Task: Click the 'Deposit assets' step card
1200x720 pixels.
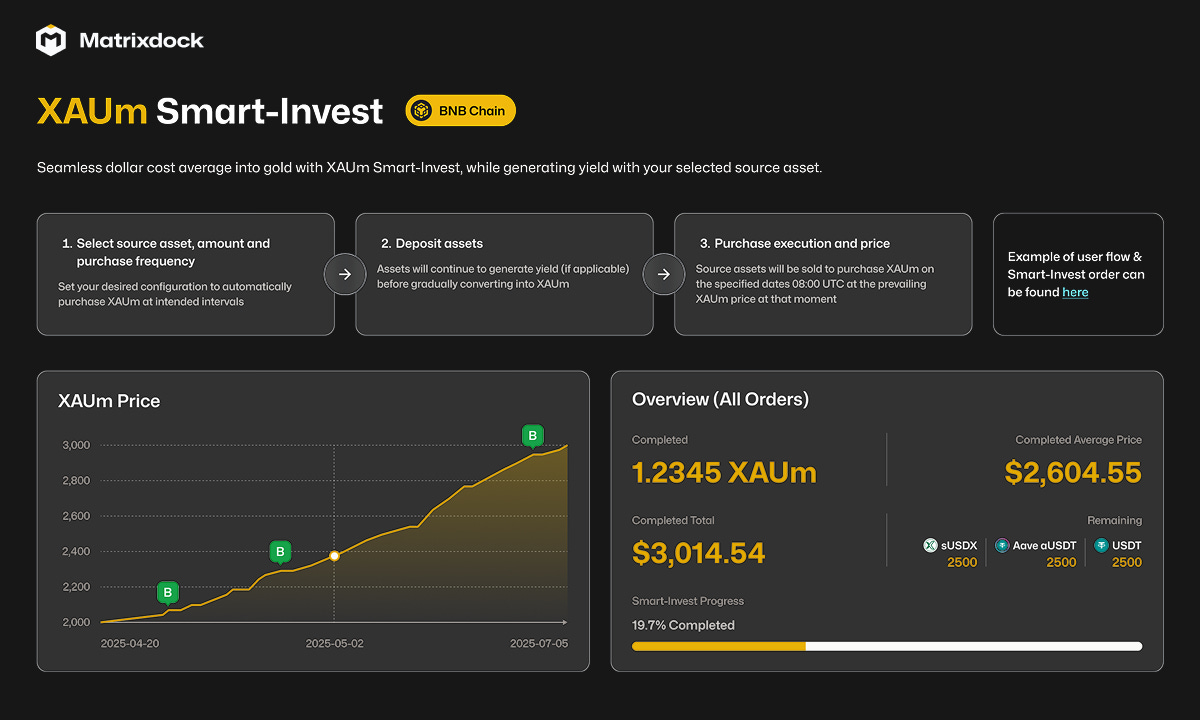Action: coord(504,274)
